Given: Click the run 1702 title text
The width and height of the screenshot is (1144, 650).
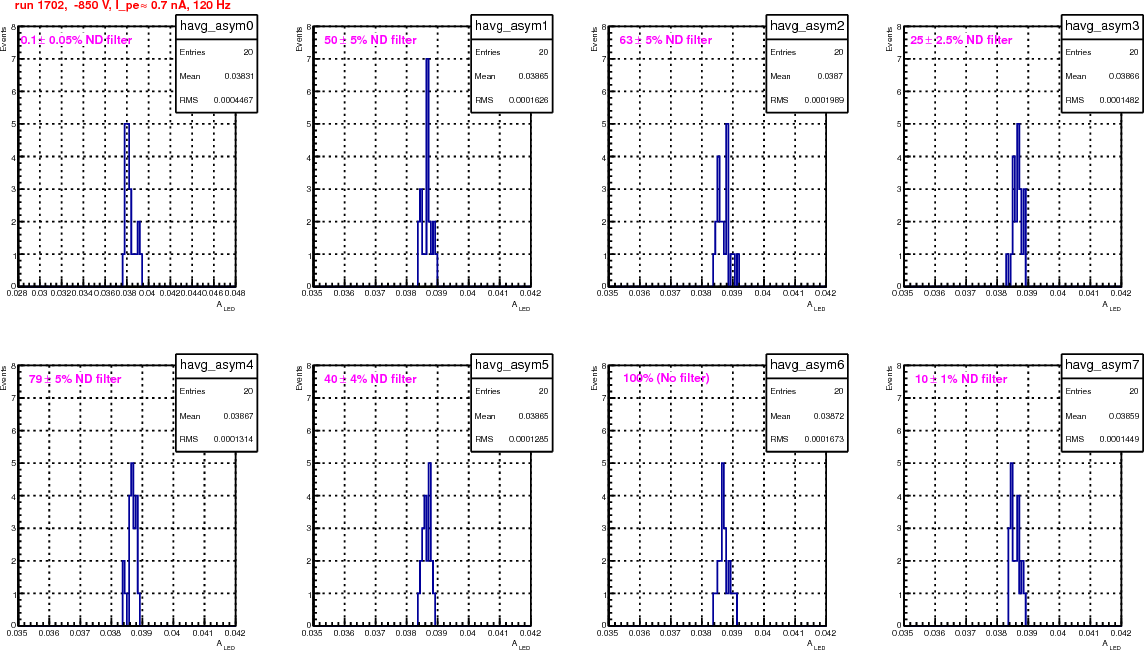Looking at the screenshot, I should coord(123,5).
